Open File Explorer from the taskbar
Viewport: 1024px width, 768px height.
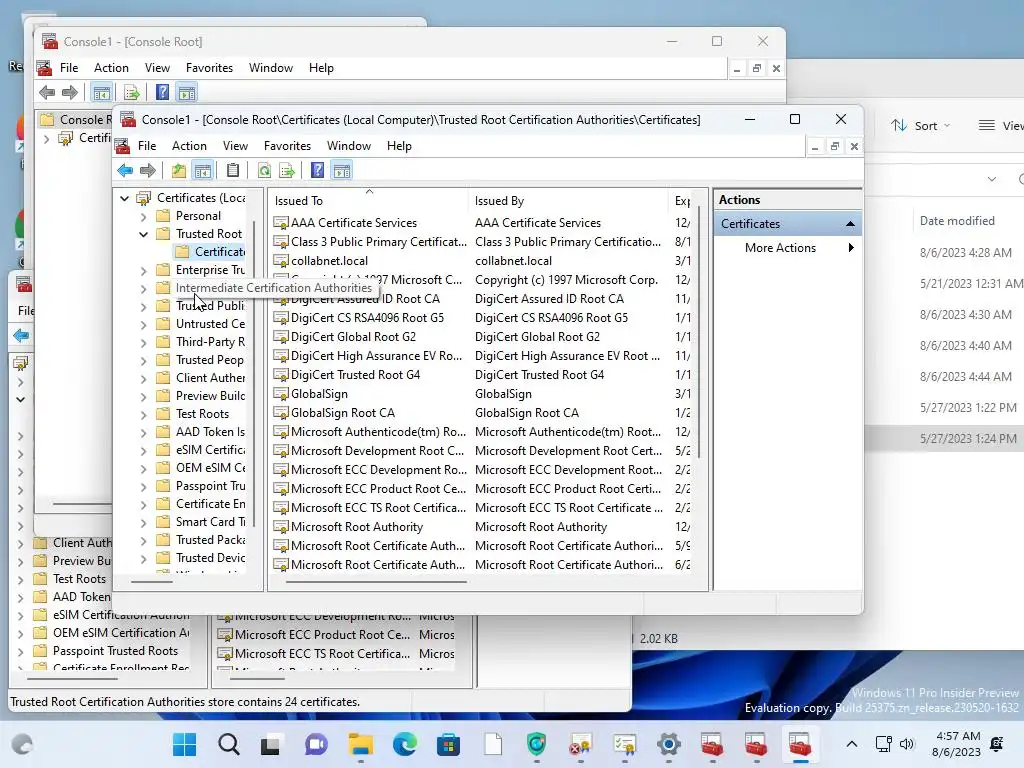point(360,744)
